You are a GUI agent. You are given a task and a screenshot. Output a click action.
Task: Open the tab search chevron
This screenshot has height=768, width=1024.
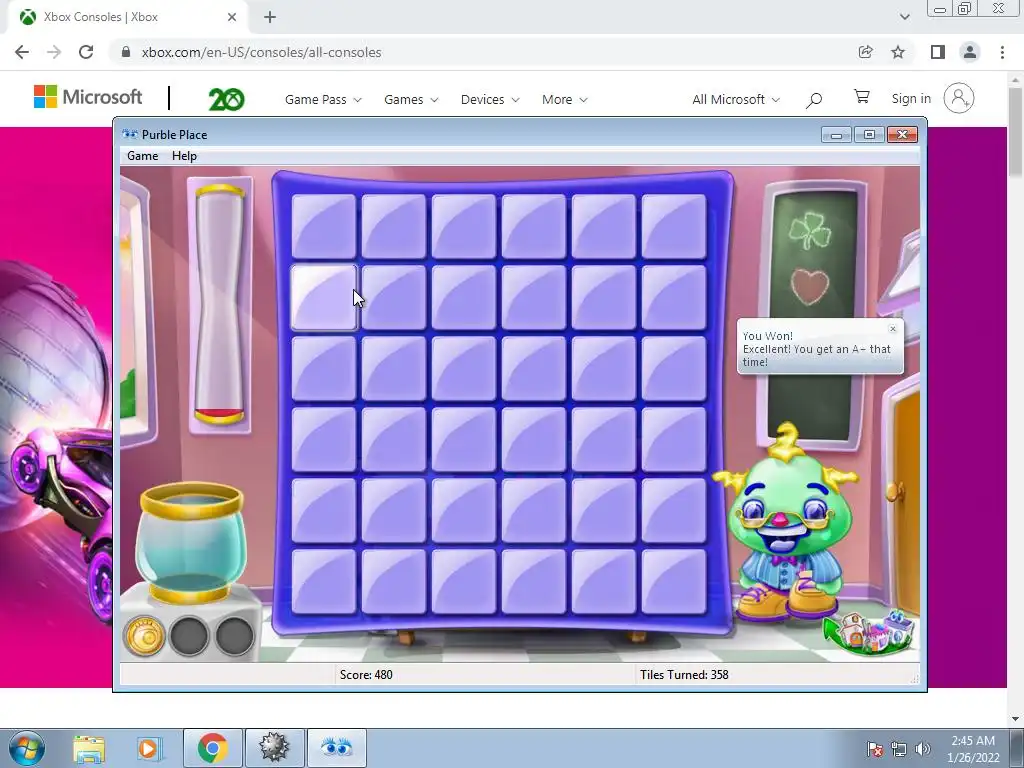click(x=904, y=17)
